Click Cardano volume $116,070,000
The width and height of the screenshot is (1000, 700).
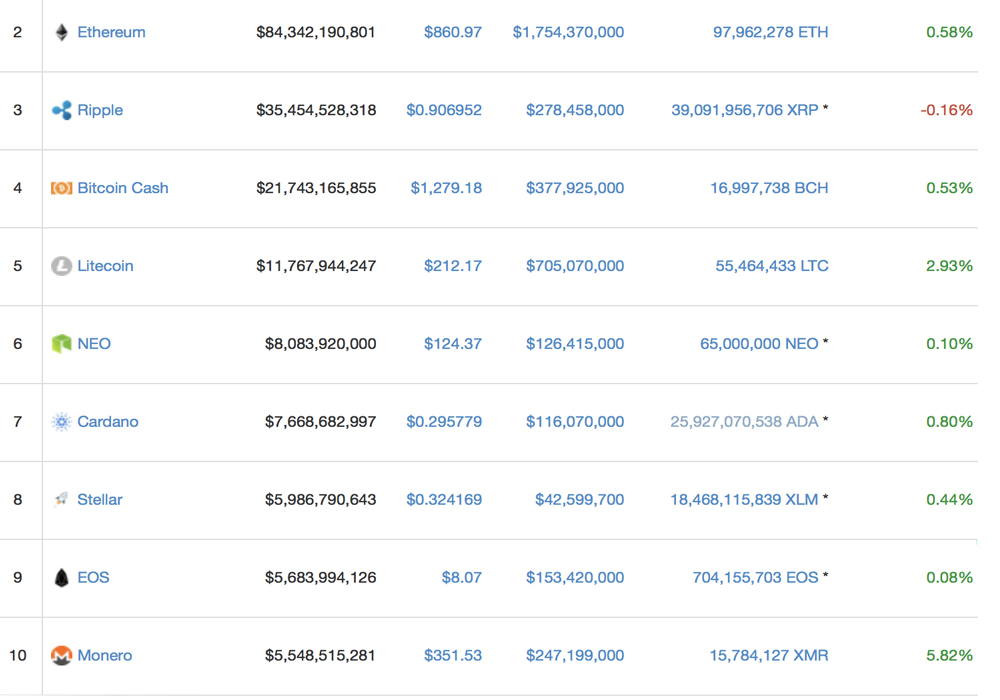(575, 421)
